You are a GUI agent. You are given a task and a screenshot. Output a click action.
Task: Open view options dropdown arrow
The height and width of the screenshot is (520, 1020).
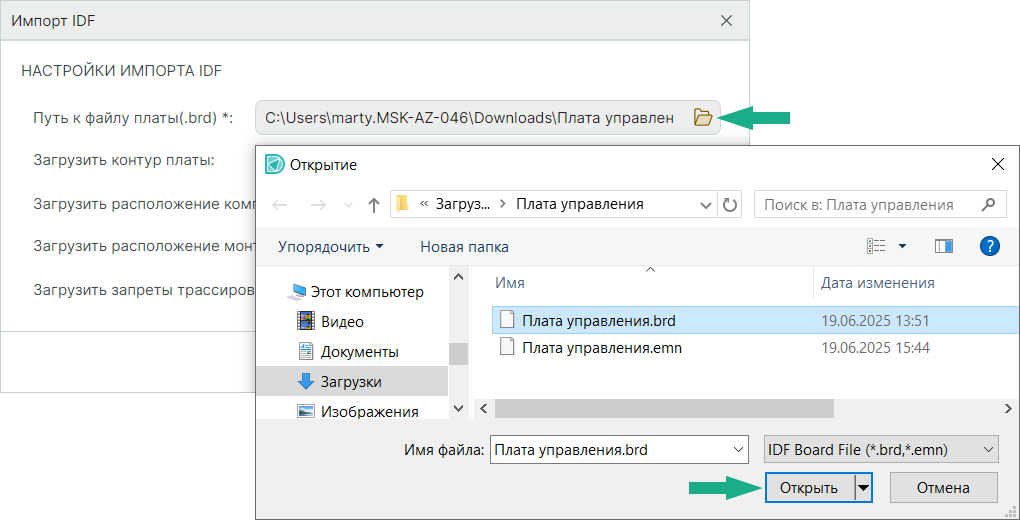click(x=902, y=246)
